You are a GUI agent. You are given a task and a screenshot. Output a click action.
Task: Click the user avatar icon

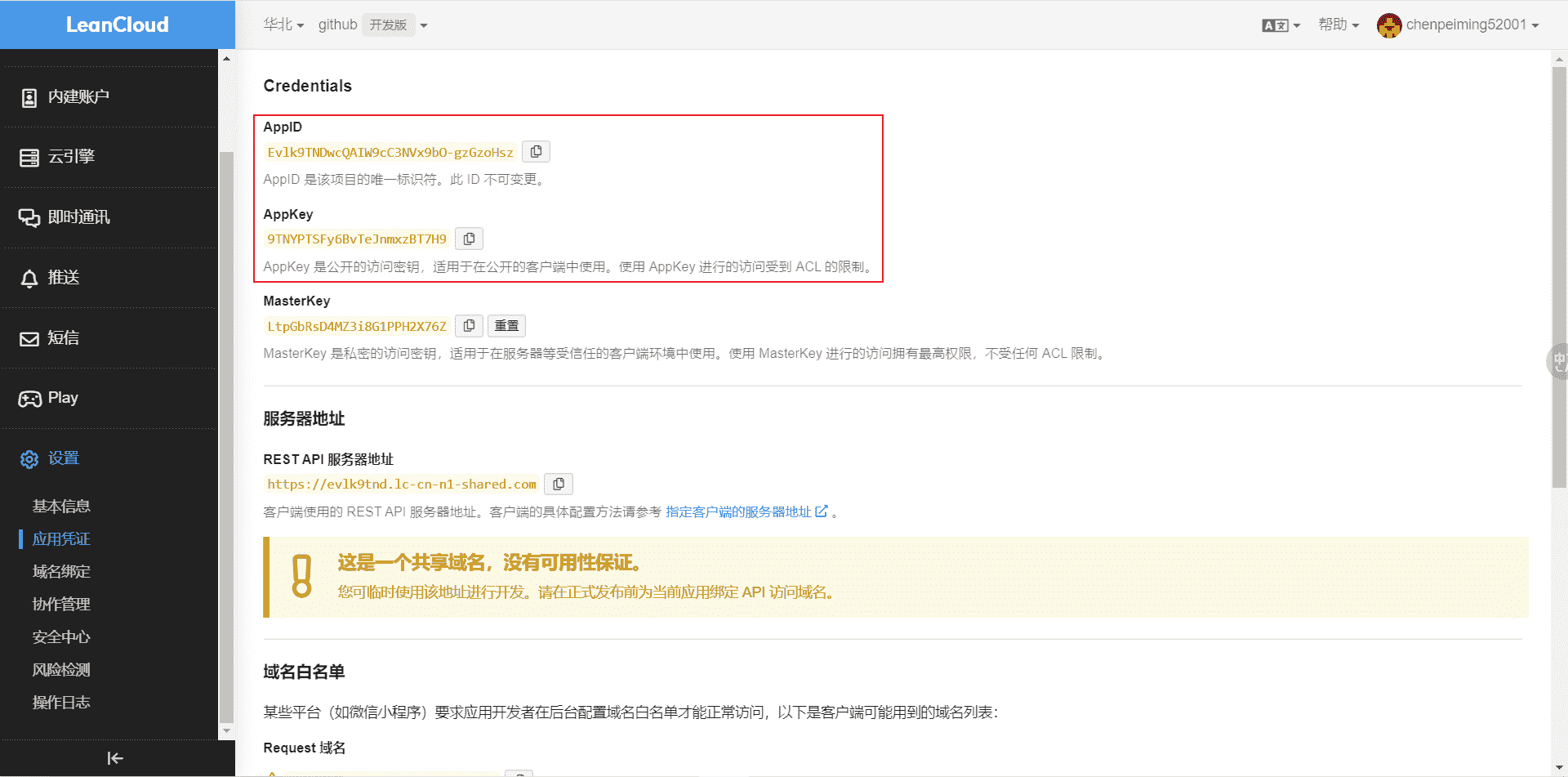pos(1388,25)
